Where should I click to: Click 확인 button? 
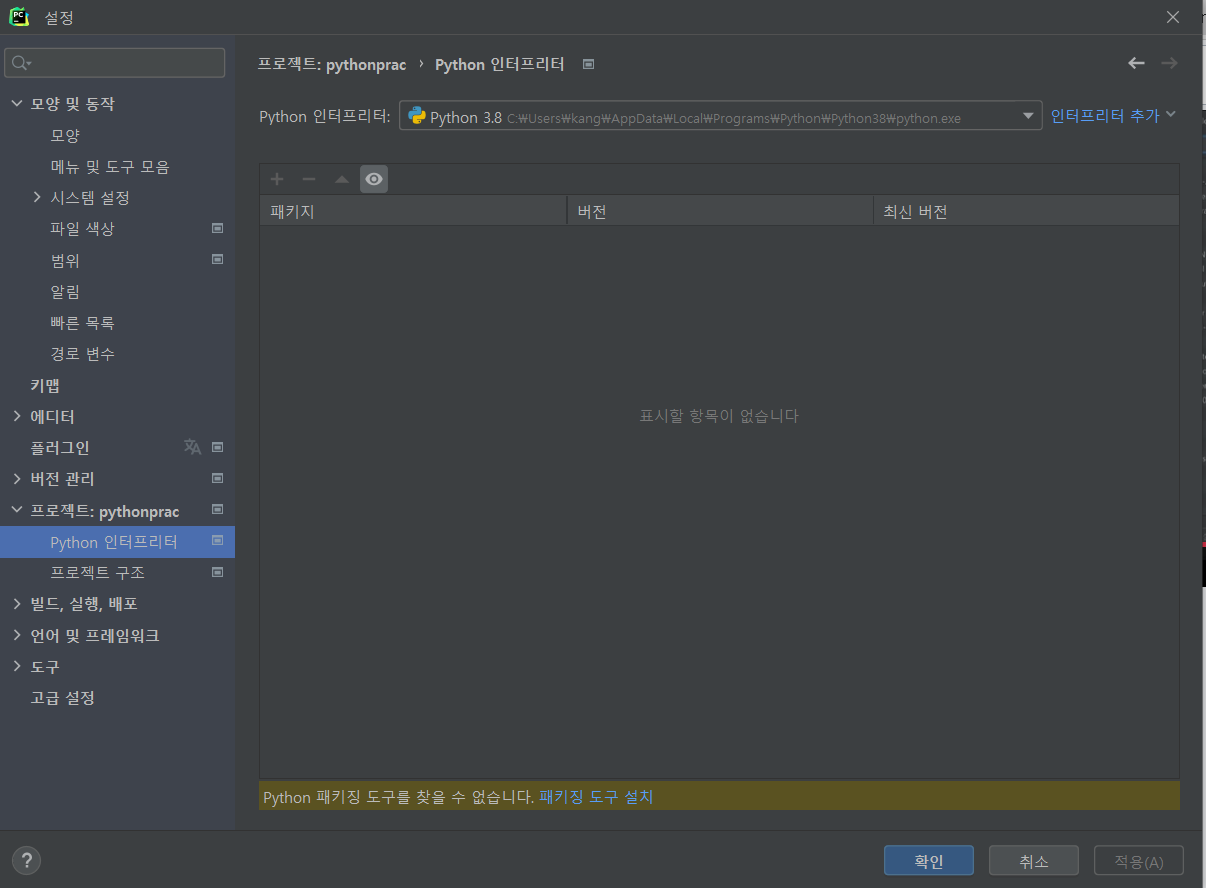(929, 861)
